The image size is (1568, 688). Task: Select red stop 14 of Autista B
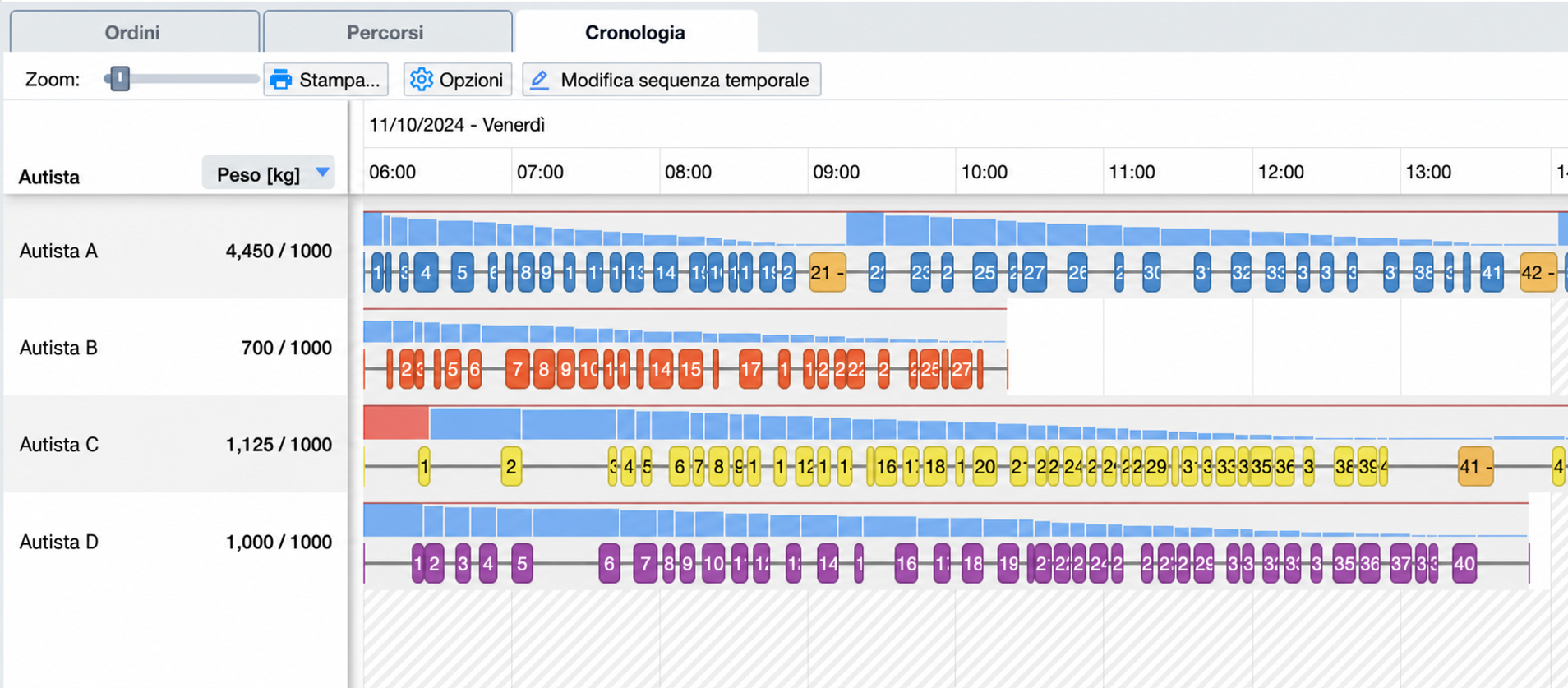coord(661,369)
